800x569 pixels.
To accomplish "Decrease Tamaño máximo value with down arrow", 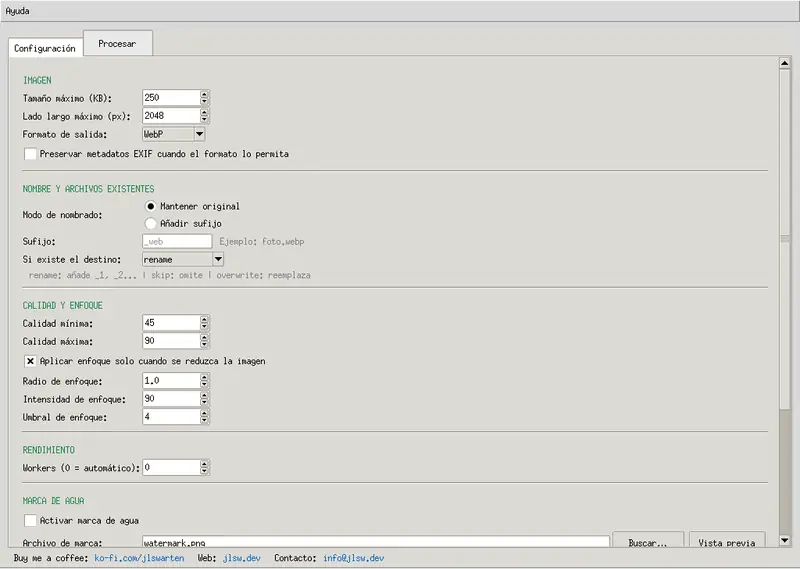I will (x=205, y=102).
